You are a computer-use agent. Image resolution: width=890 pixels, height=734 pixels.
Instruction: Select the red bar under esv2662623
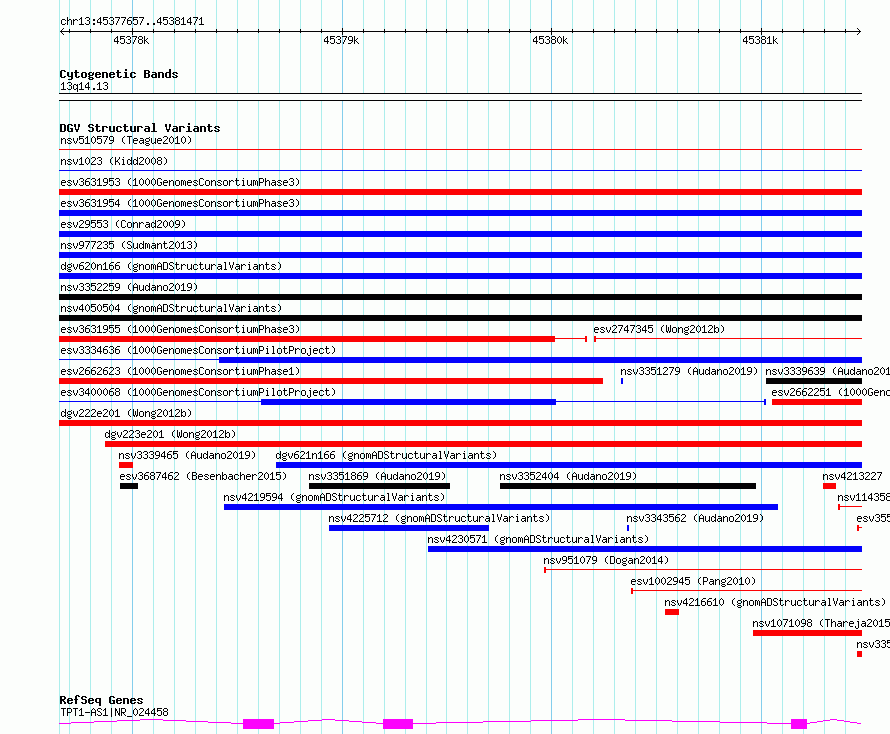click(x=331, y=381)
